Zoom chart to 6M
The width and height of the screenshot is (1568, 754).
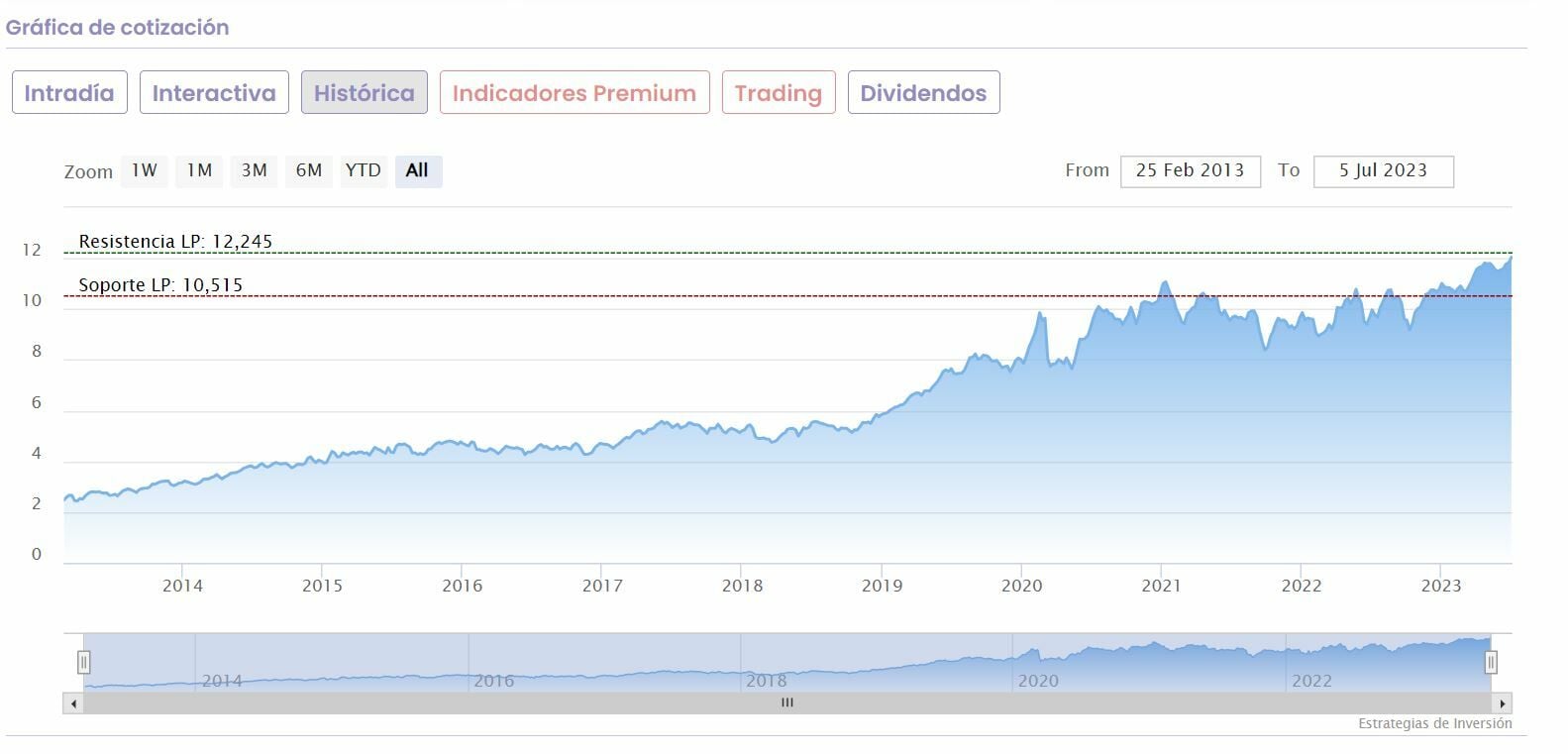coord(308,170)
